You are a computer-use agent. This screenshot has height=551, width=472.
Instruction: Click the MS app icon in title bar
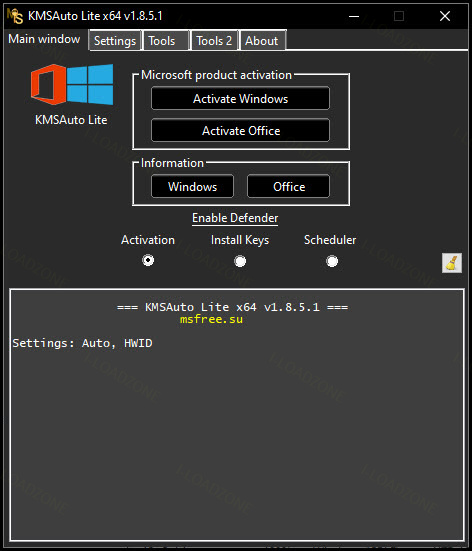click(x=15, y=16)
